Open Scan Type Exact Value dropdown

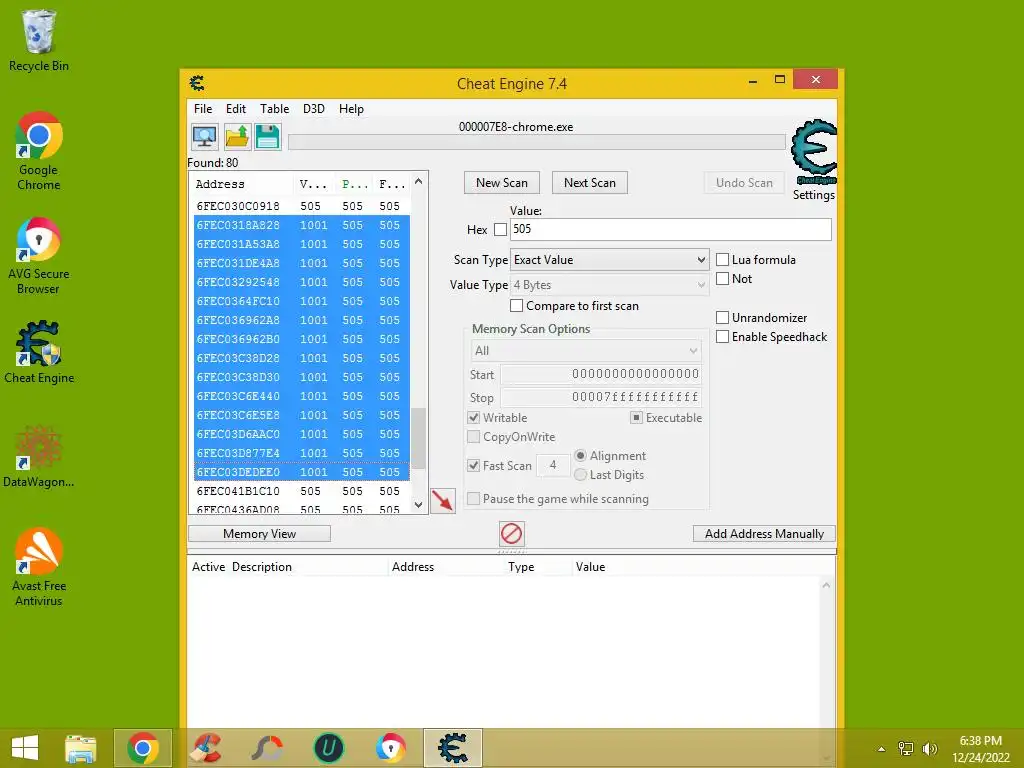click(609, 259)
